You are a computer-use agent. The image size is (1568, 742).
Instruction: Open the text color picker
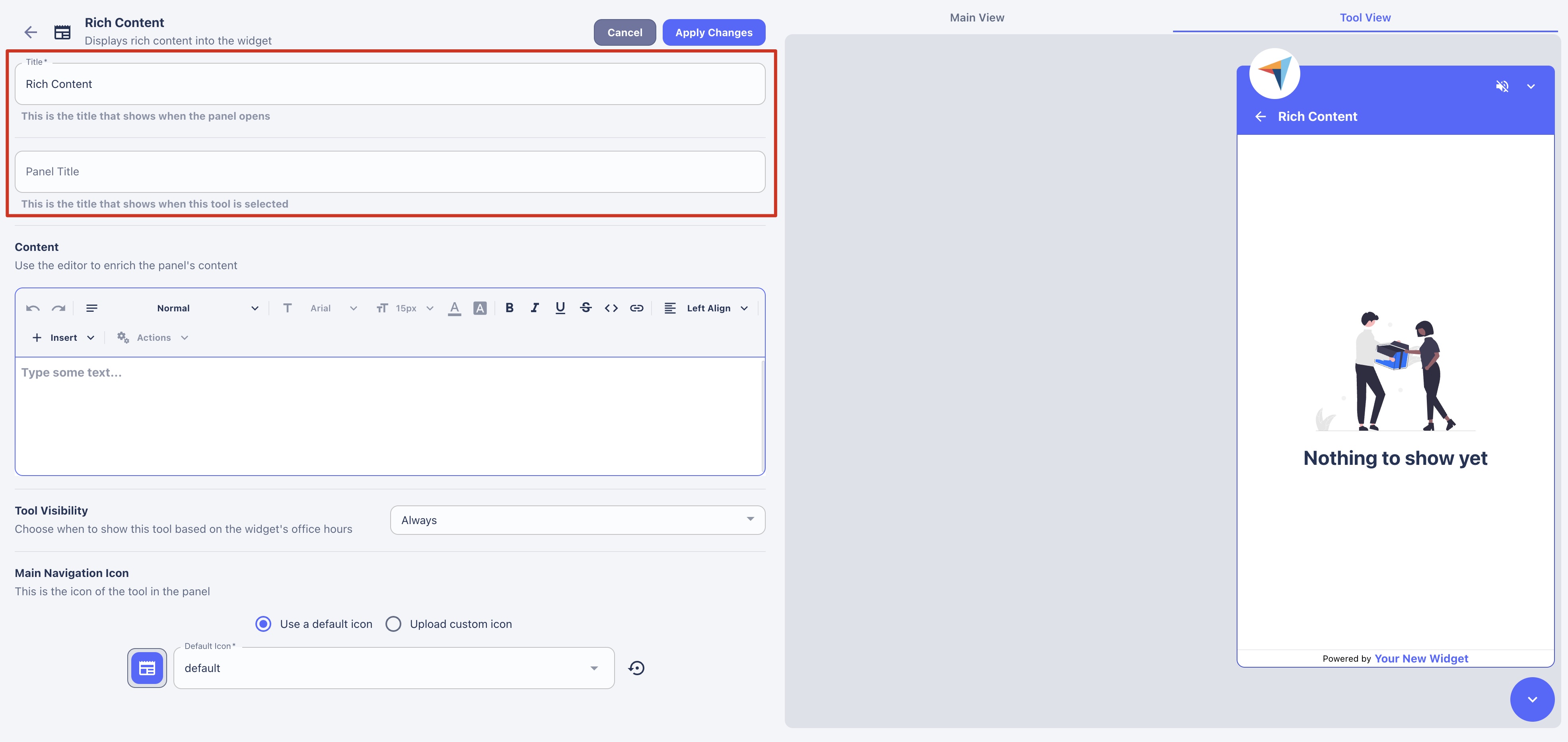click(454, 308)
